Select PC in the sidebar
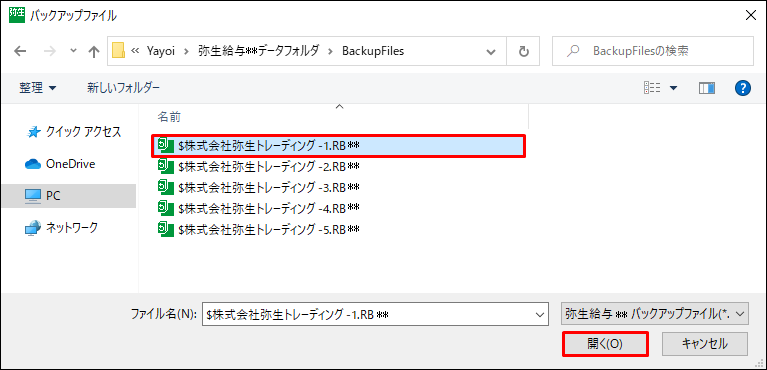Screen dimensions: 767x370 [69, 196]
